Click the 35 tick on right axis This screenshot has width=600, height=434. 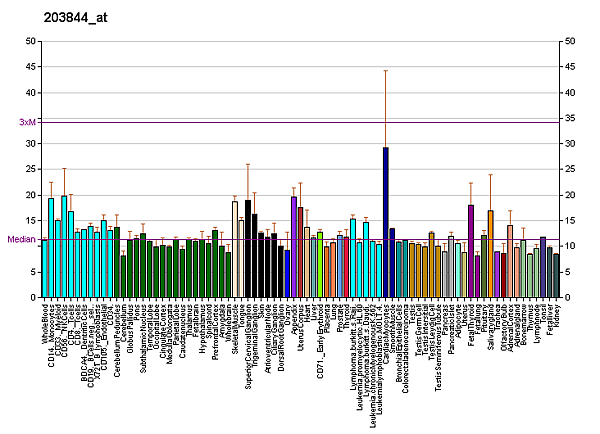pyautogui.click(x=569, y=118)
